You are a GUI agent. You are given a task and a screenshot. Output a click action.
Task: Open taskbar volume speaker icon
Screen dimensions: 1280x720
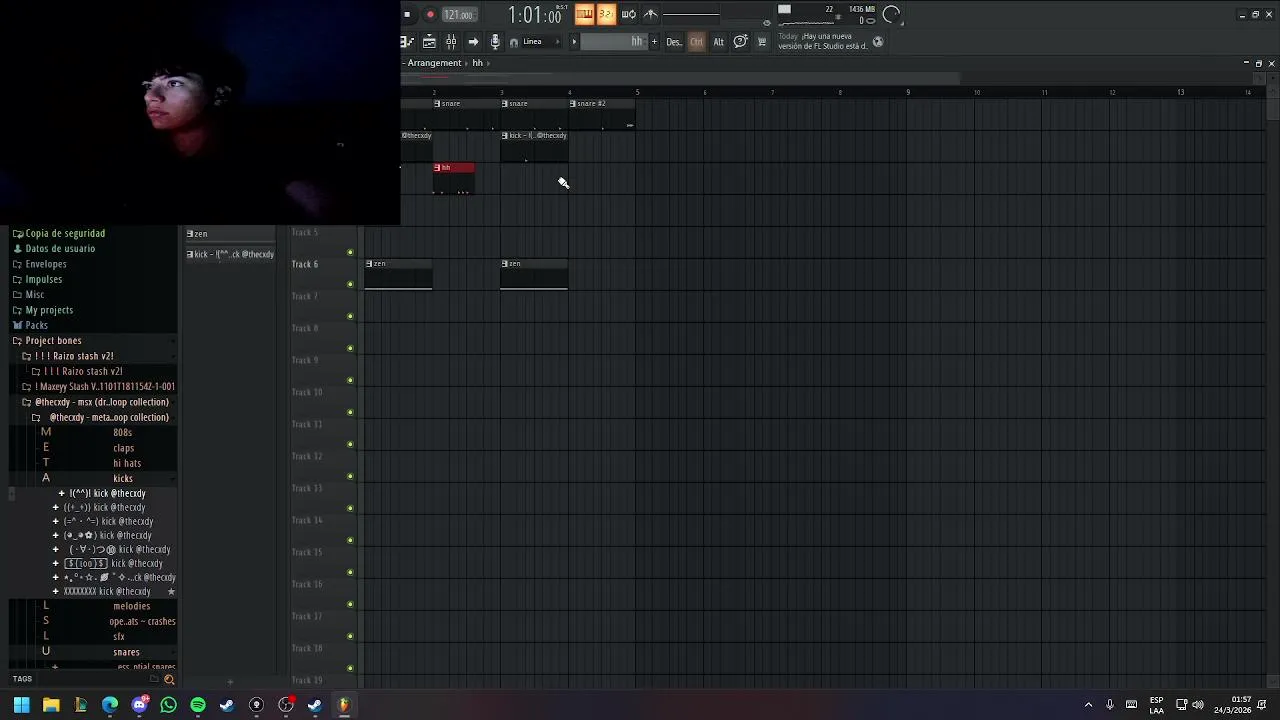coord(1198,705)
